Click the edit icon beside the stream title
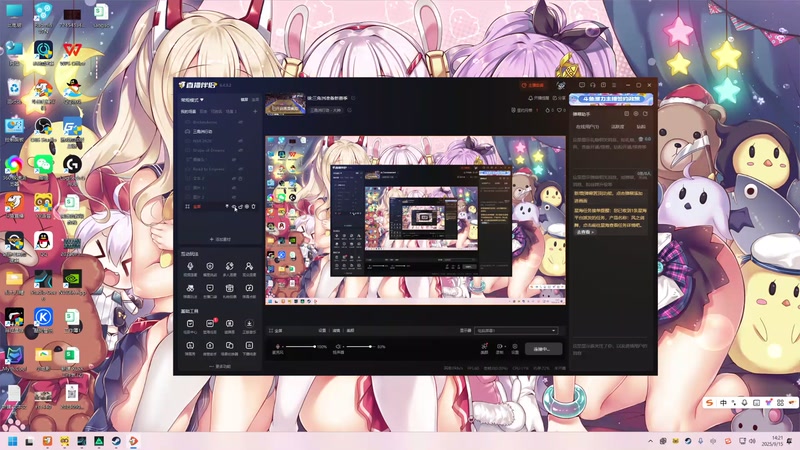Image resolution: width=800 pixels, height=450 pixels. (353, 98)
